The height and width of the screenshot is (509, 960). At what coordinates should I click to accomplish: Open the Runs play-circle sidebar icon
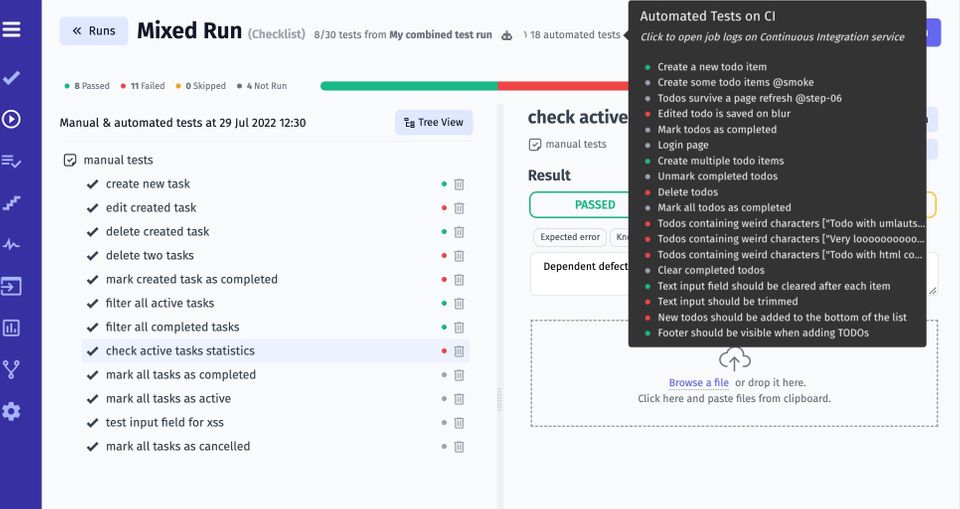point(11,119)
